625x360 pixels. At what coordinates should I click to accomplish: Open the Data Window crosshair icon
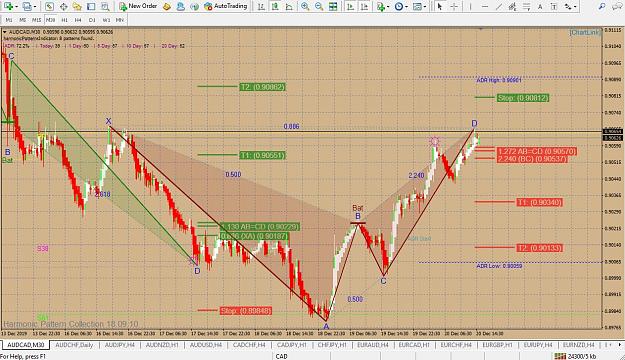(63, 6)
